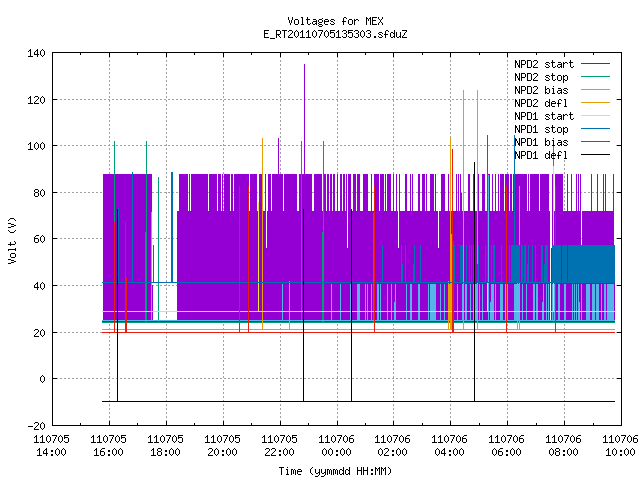Click the tallest purple spike near 135 V
The image size is (640, 480).
pos(304,118)
